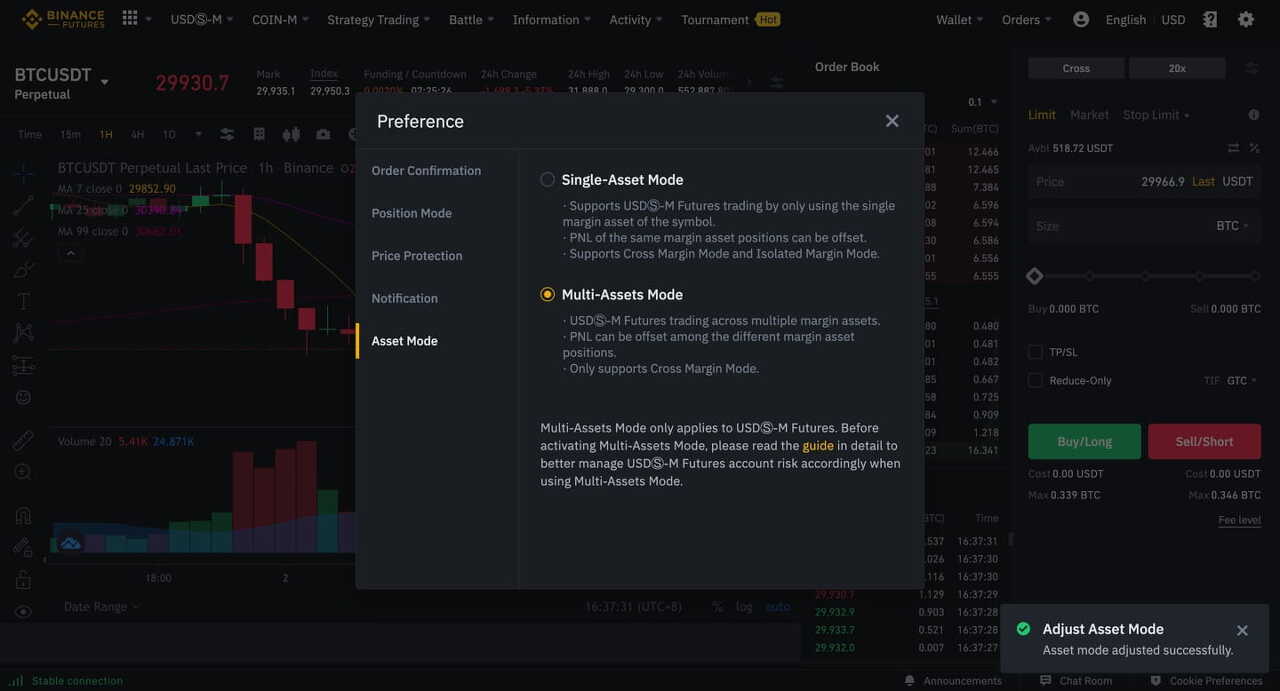Collapse the chart indicator legend chevron
The height and width of the screenshot is (691, 1280).
click(70, 253)
